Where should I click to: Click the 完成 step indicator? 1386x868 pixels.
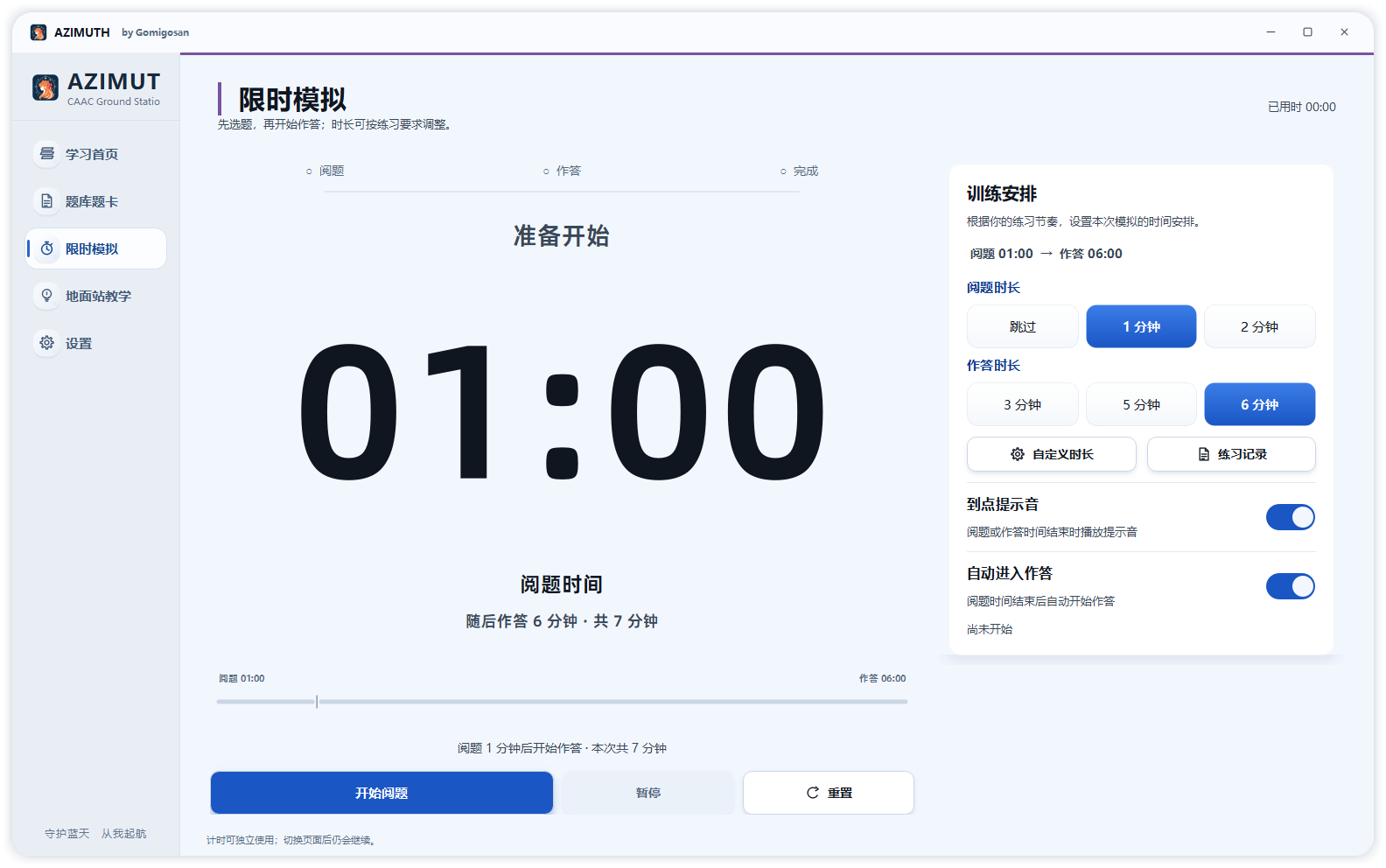coord(799,171)
